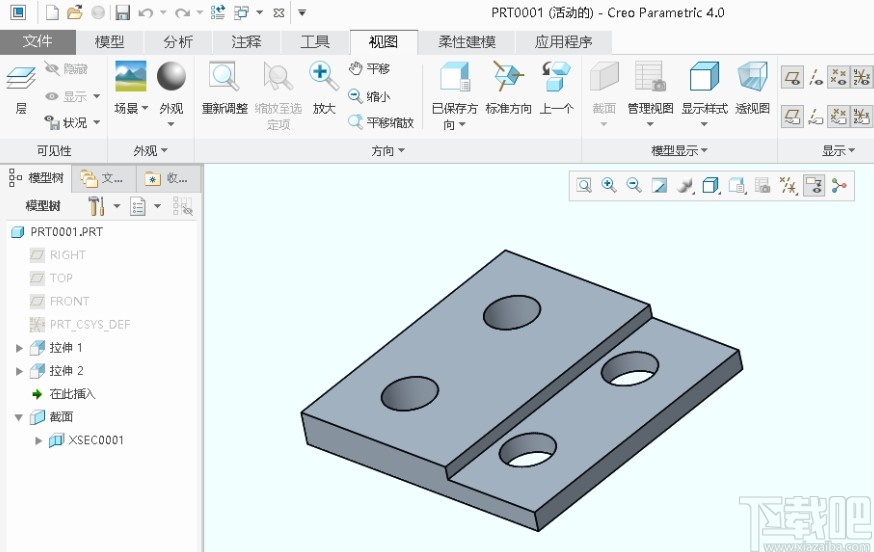Click the Save icon in quick access toolbar

click(x=122, y=13)
